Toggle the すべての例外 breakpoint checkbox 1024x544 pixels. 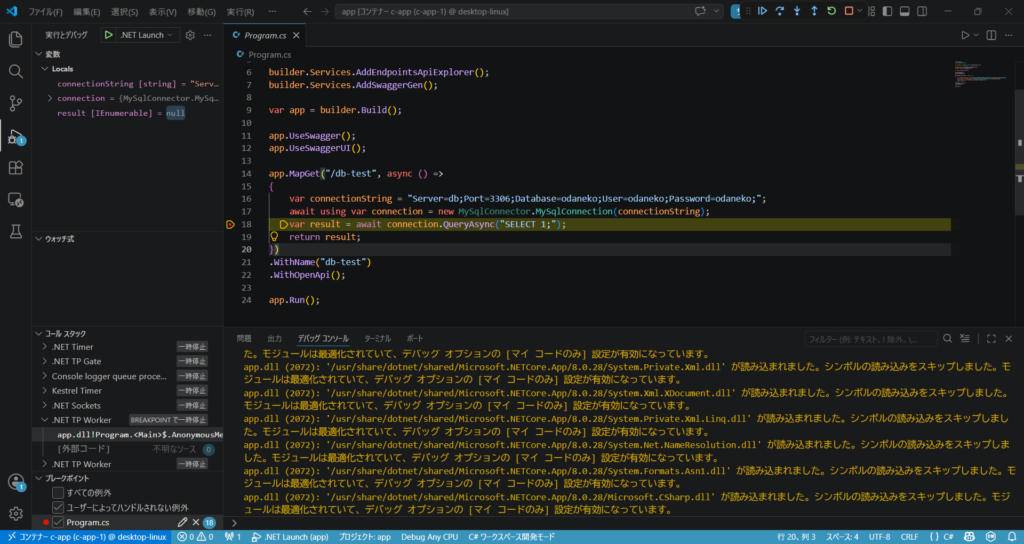pyautogui.click(x=58, y=492)
